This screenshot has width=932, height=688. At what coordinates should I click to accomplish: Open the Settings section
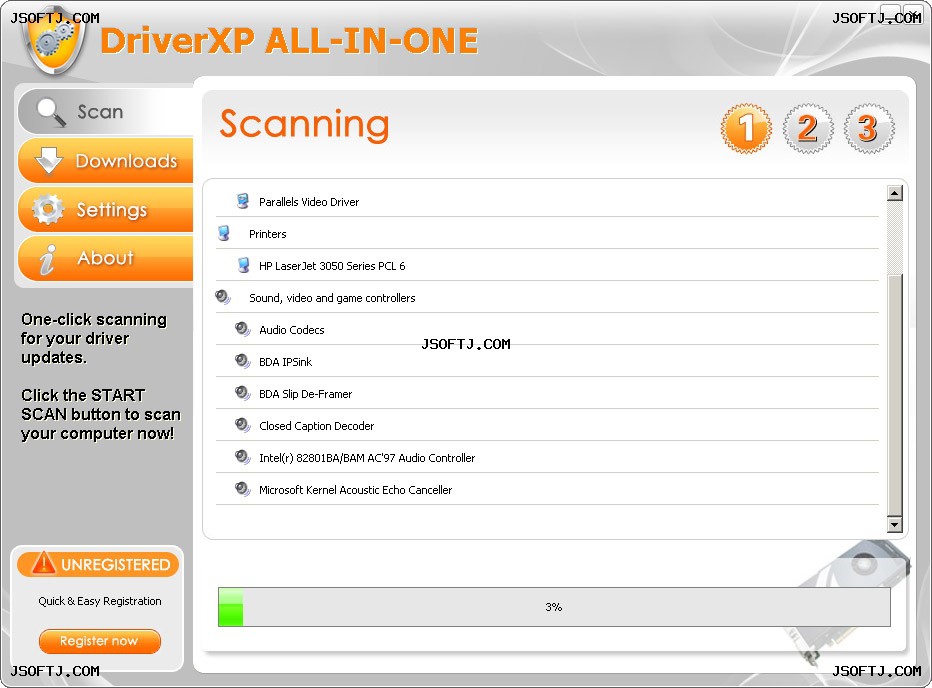pyautogui.click(x=106, y=209)
